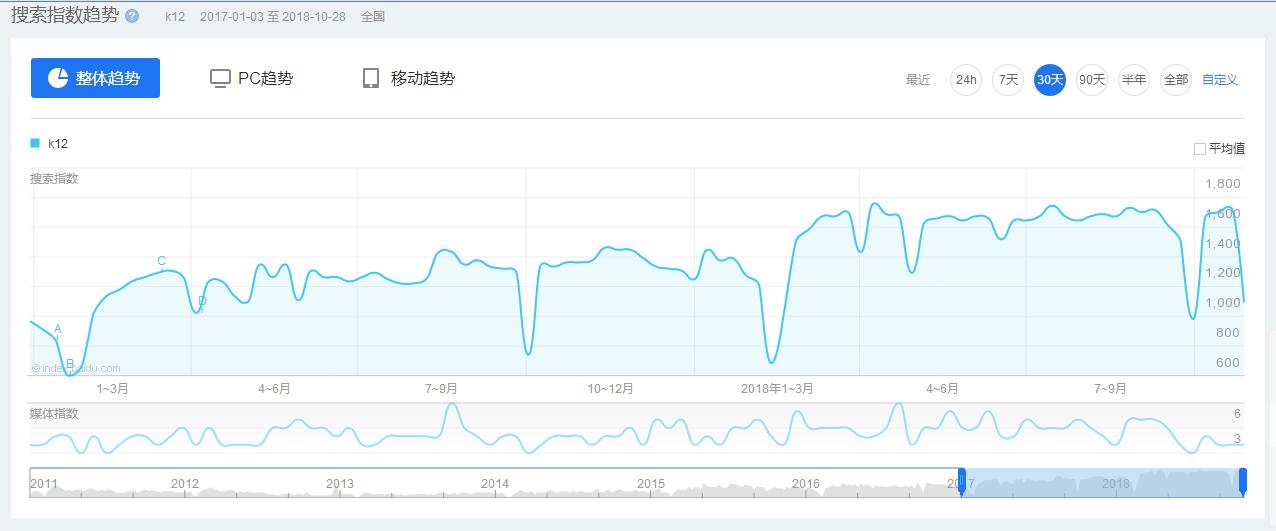The width and height of the screenshot is (1276, 531).
Task: Click news marker A on the chart
Action: pyautogui.click(x=57, y=329)
